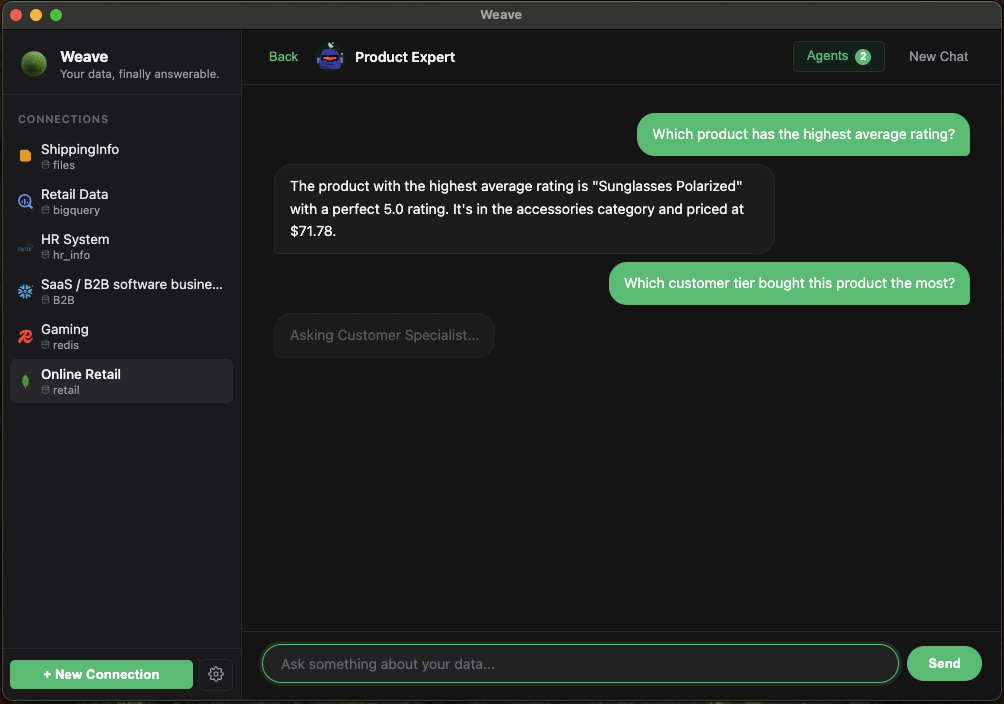Viewport: 1004px width, 704px height.
Task: Click the Weave globe logo icon
Action: pos(34,64)
